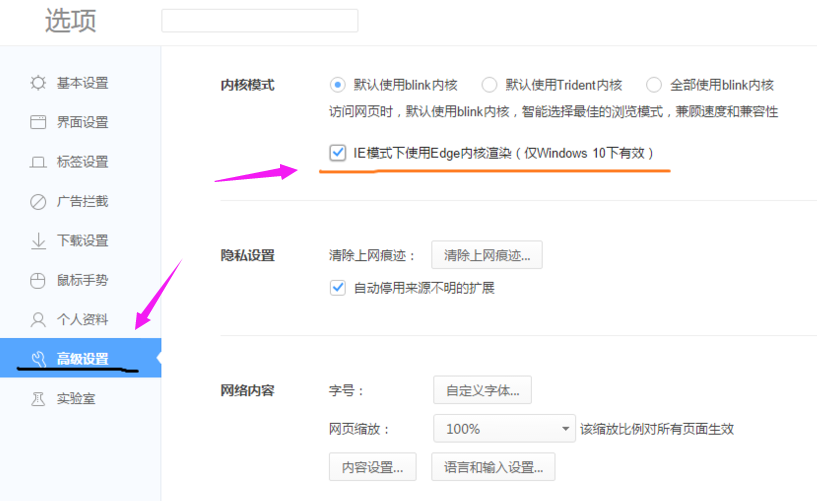Click the mouse icon beside 鼠标手势
This screenshot has width=817, height=501.
tap(38, 280)
